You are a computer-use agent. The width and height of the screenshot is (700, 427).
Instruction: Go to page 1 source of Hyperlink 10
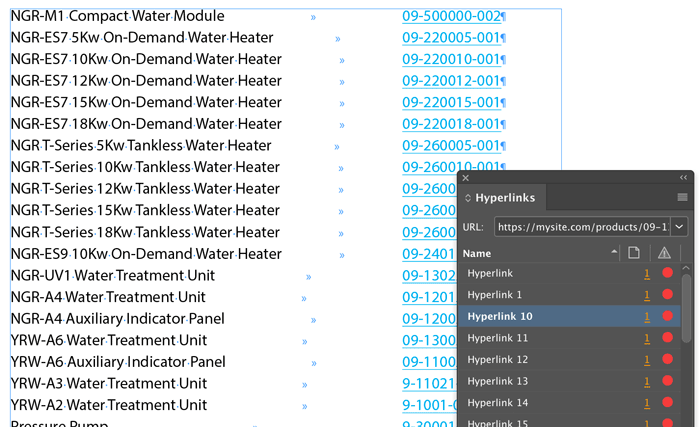647,317
